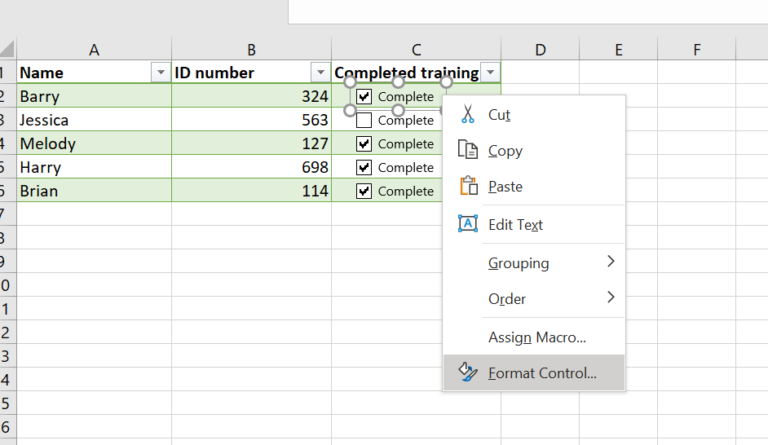Click the Copy icon in context menu
This screenshot has width=768, height=445.
(467, 150)
